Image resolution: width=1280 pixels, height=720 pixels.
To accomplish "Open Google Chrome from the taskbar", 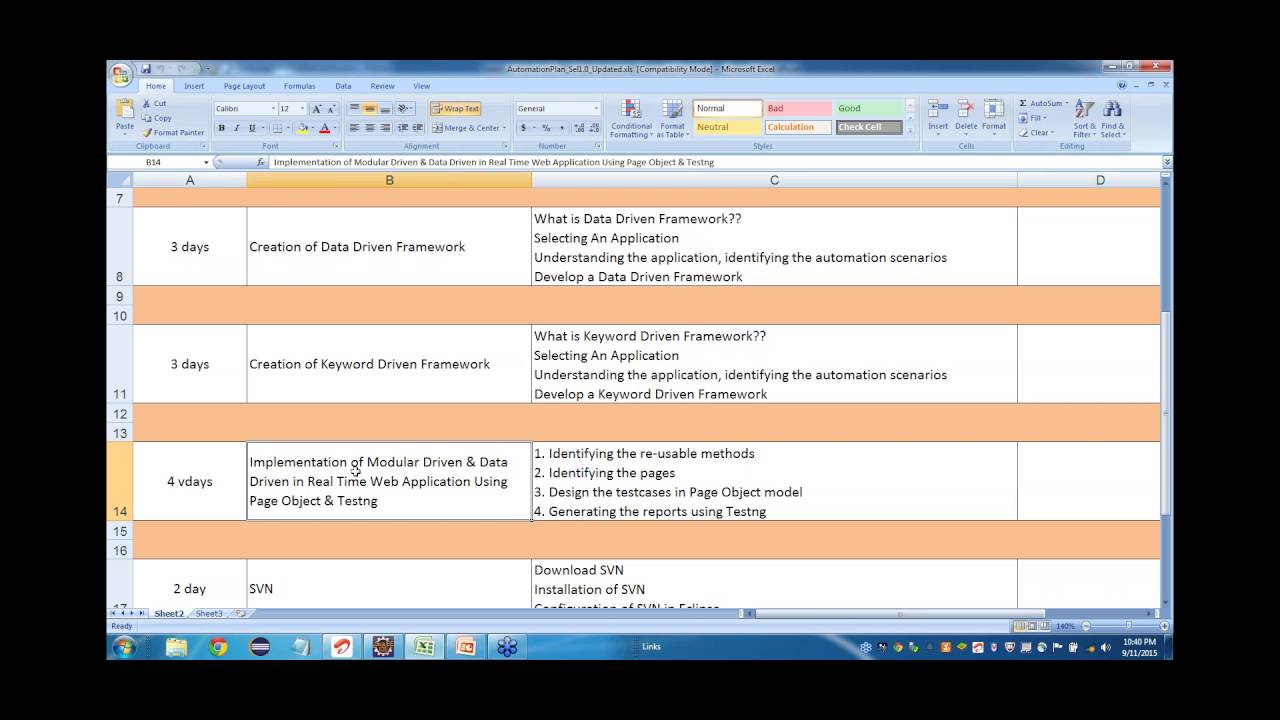I will (x=218, y=647).
